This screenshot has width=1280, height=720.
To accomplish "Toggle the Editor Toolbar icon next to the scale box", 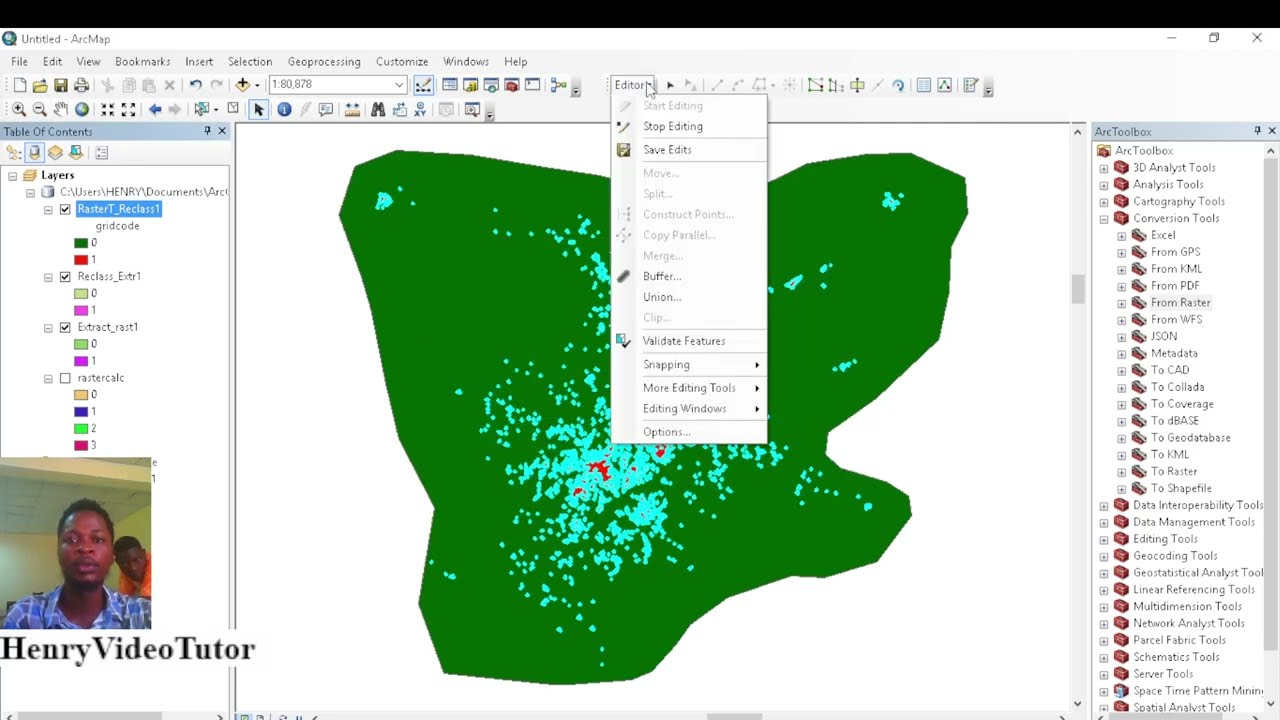I will click(x=423, y=86).
